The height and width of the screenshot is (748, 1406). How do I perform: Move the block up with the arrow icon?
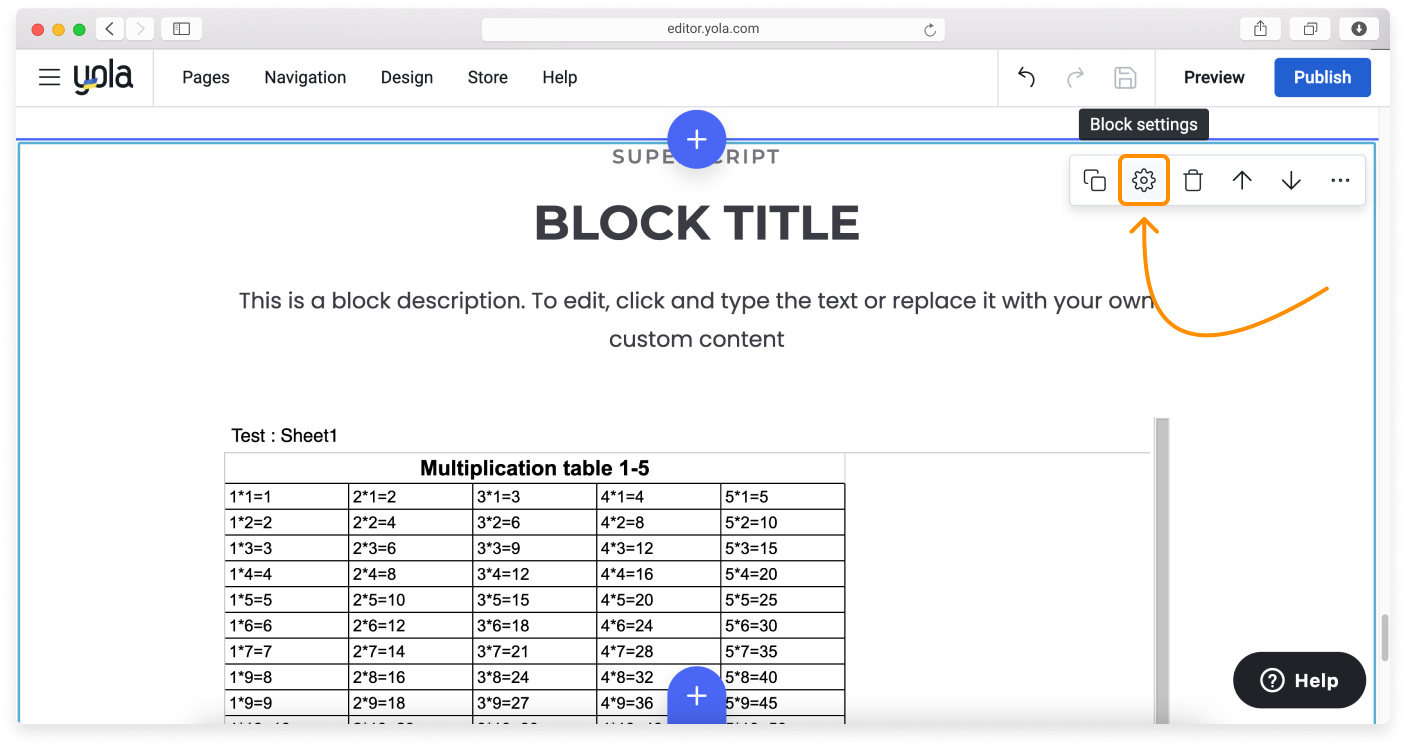1241,180
